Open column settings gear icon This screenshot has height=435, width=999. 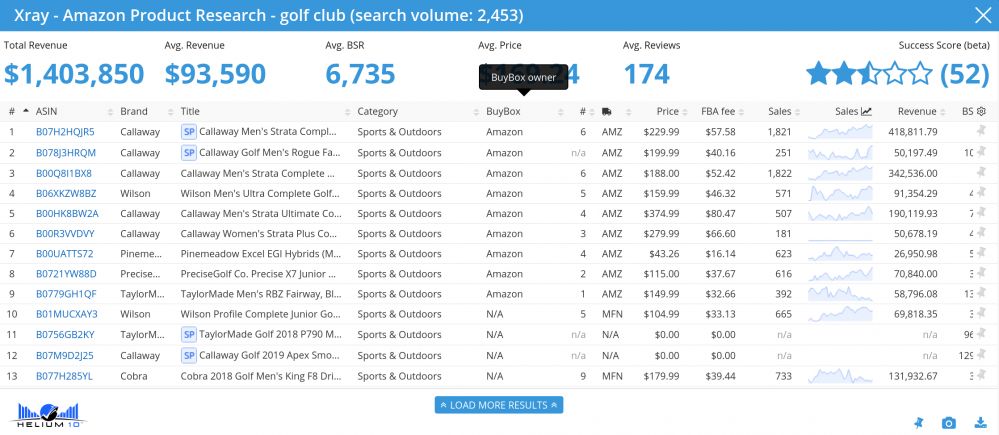pyautogui.click(x=981, y=111)
